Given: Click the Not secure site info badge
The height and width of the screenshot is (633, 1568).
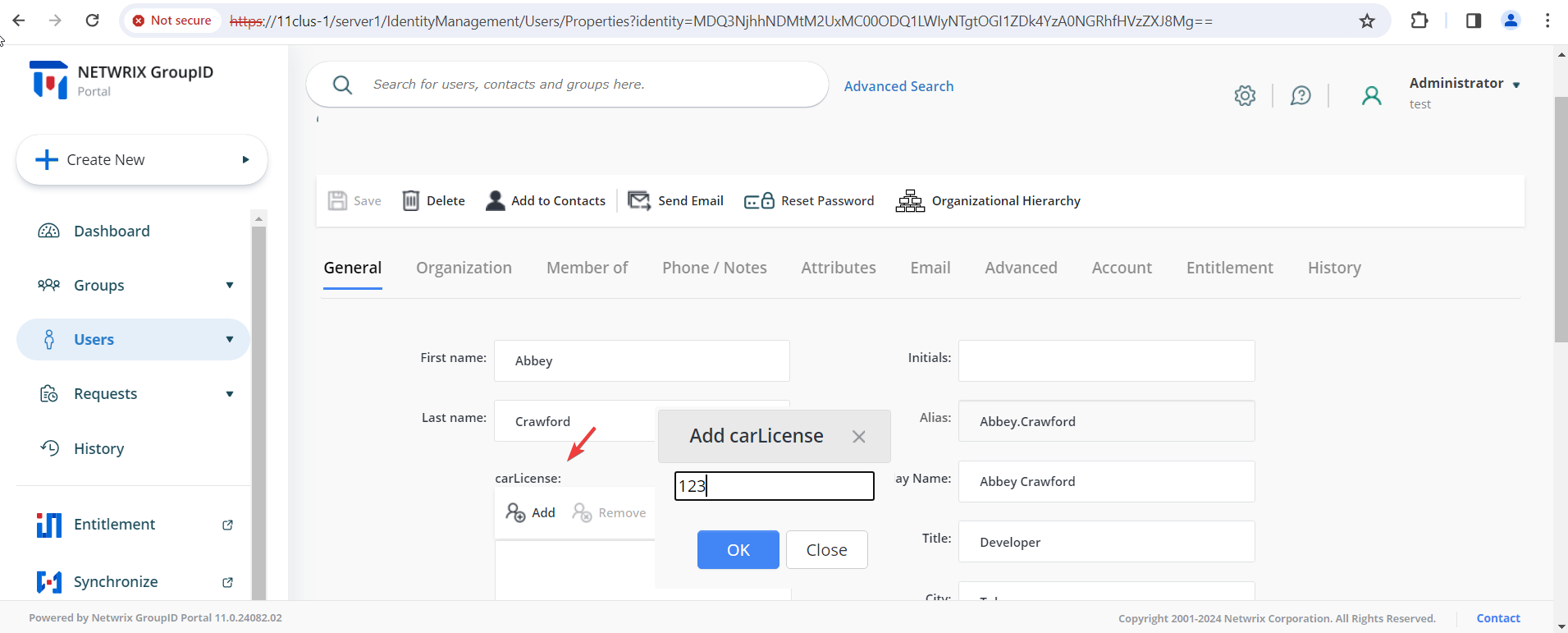Looking at the screenshot, I should 172,21.
